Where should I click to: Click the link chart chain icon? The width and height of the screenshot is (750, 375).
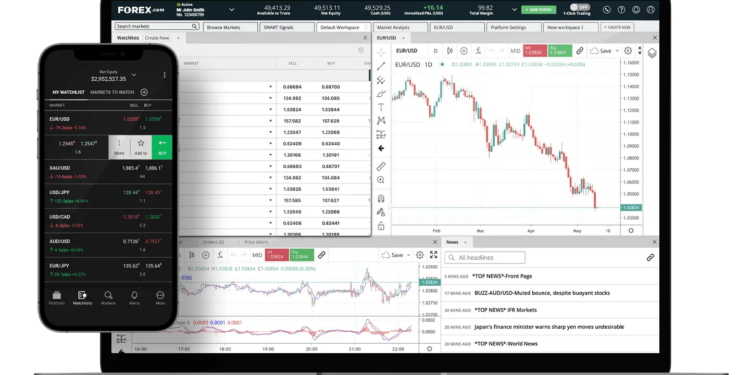579,51
